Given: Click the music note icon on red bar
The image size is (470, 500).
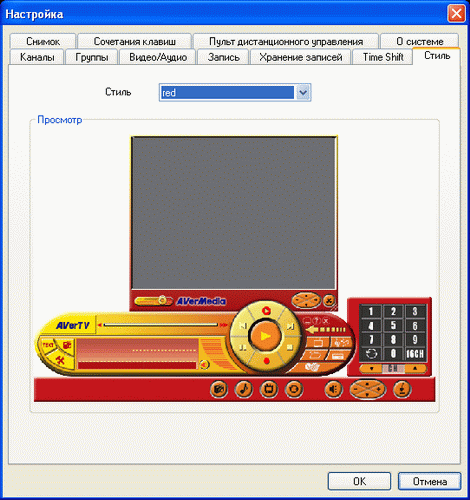Looking at the screenshot, I should pos(244,389).
